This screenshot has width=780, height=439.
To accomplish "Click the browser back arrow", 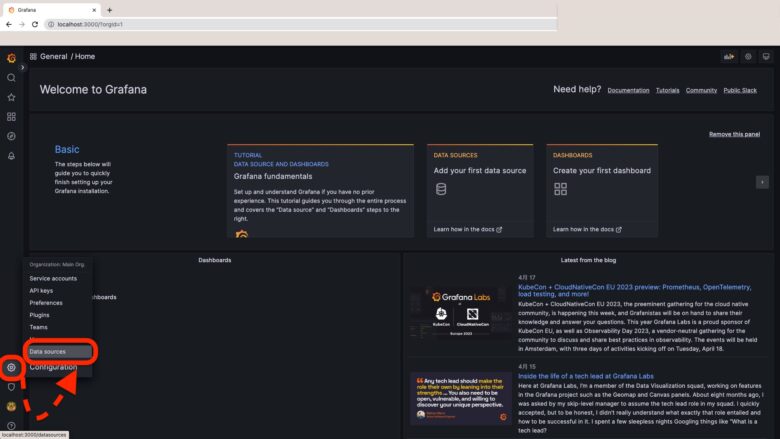I will point(9,24).
